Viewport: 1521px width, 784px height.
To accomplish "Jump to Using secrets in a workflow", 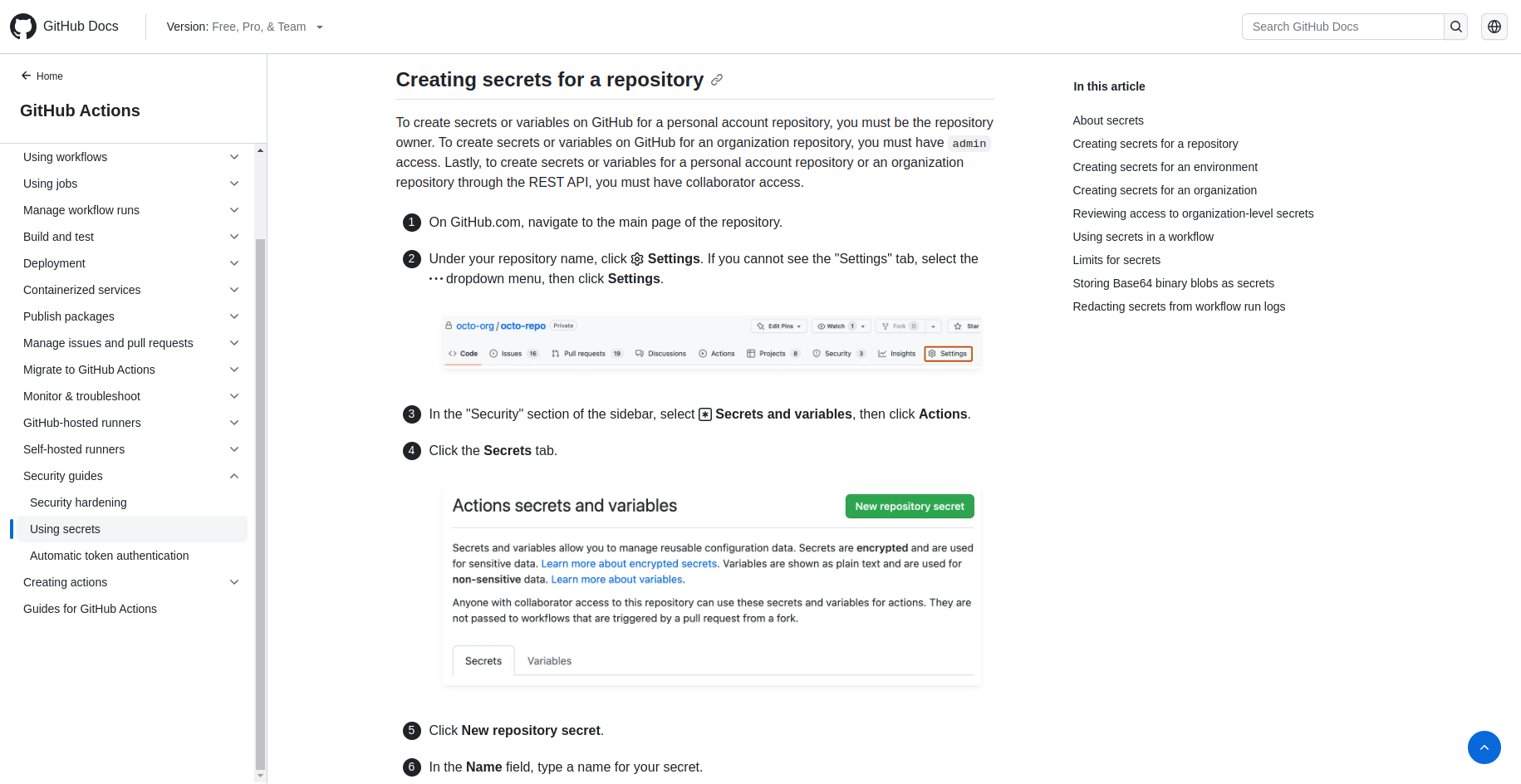I will [1143, 237].
